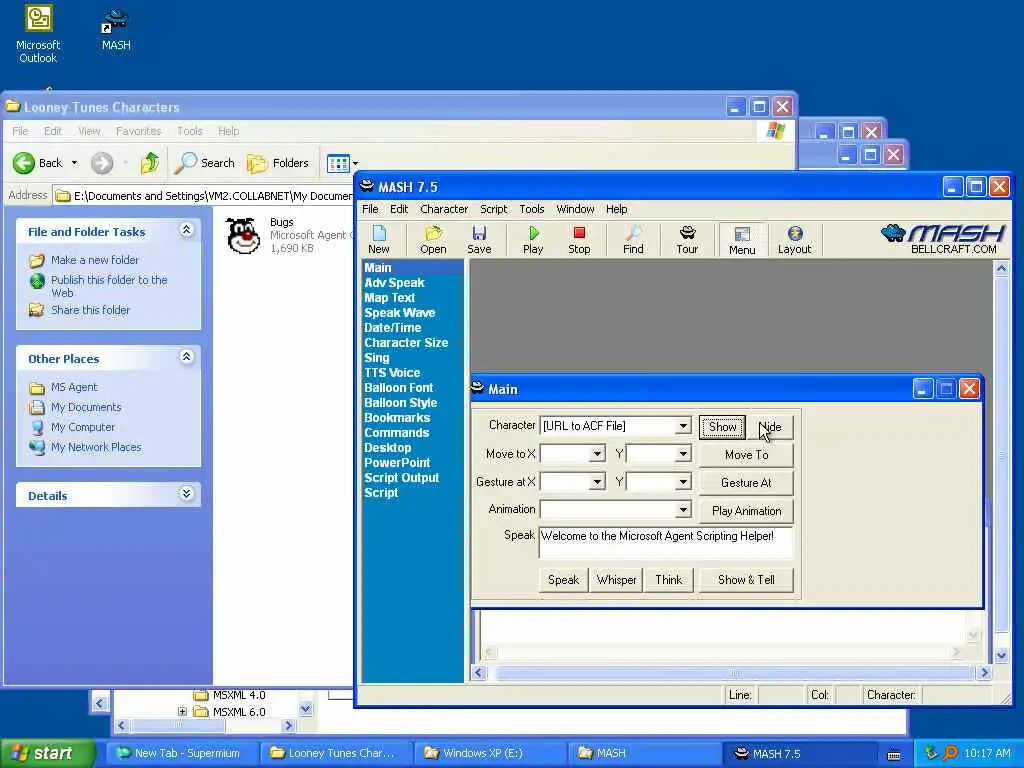Open the Character URL to ACF File dropdown
1024x768 pixels.
click(682, 426)
